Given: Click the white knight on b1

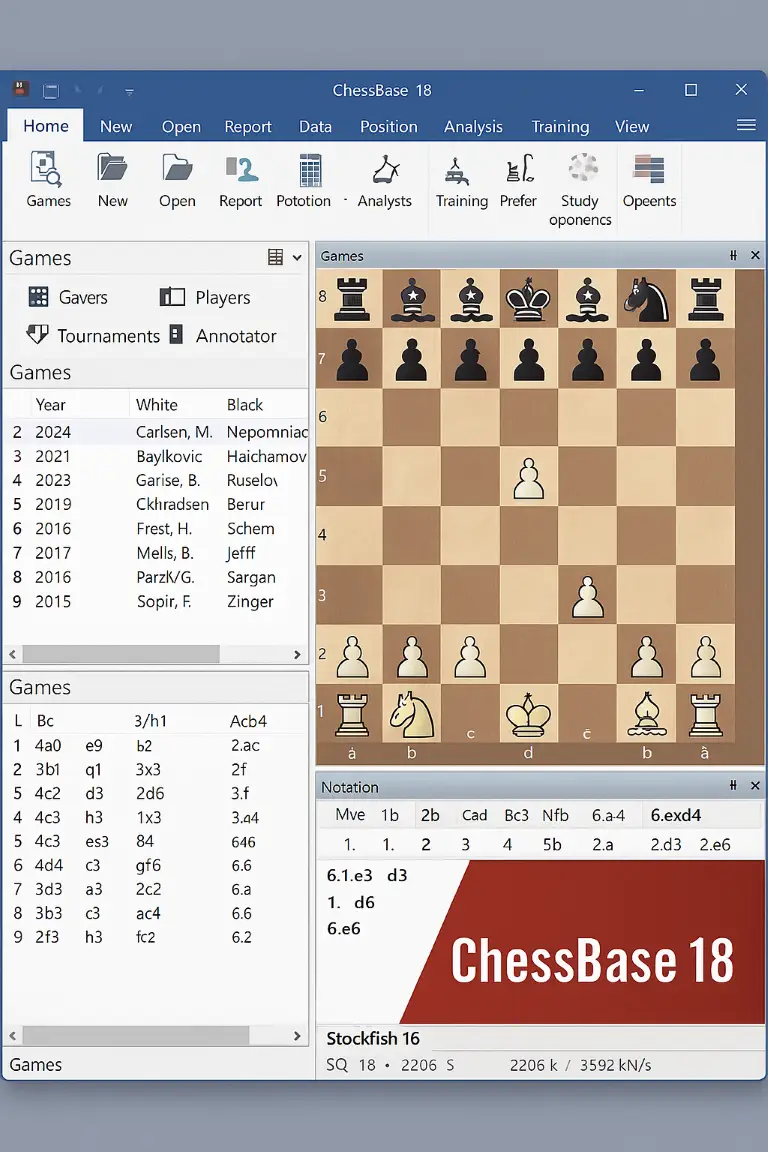Looking at the screenshot, I should click(412, 714).
